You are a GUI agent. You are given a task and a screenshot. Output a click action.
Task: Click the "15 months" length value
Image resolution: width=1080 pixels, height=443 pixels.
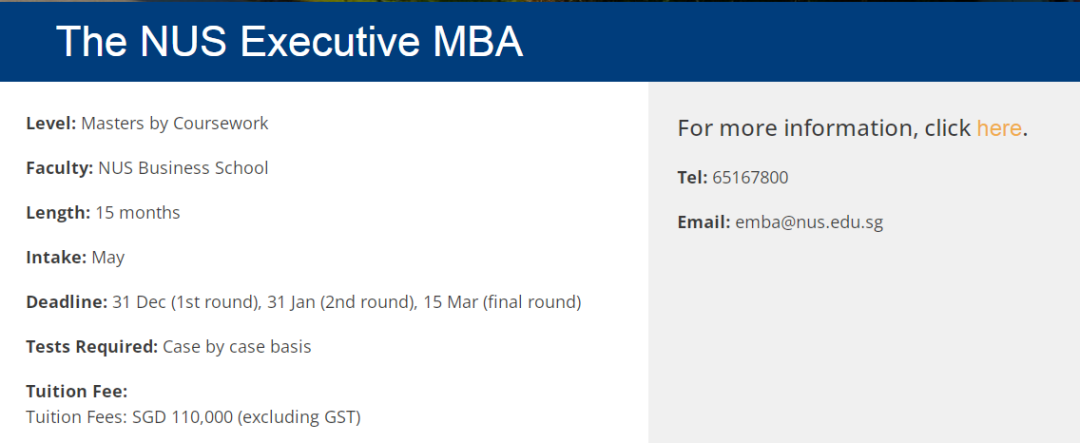click(137, 213)
